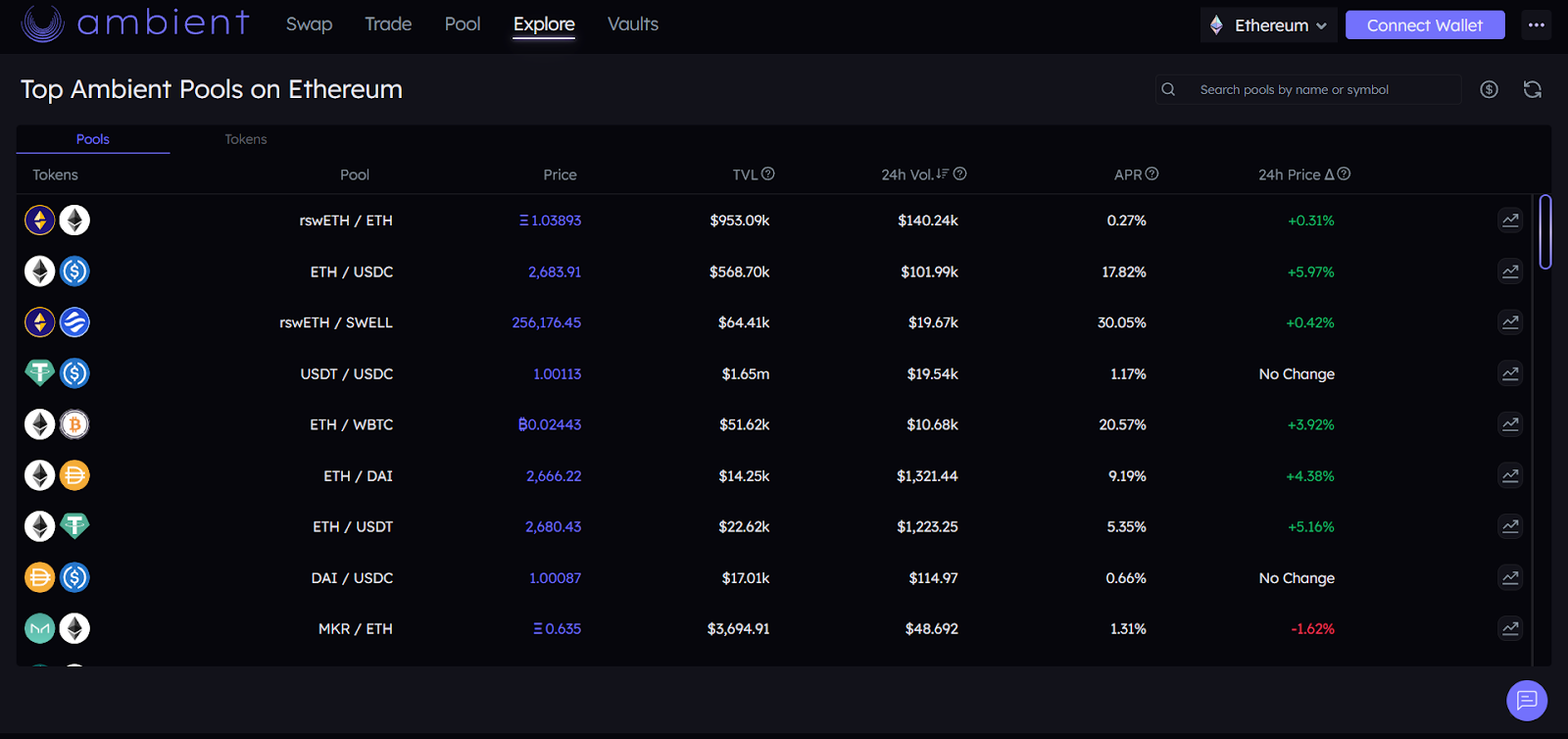1568x739 pixels.
Task: Click DAI token icon in ETH / DAI row
Action: [74, 475]
